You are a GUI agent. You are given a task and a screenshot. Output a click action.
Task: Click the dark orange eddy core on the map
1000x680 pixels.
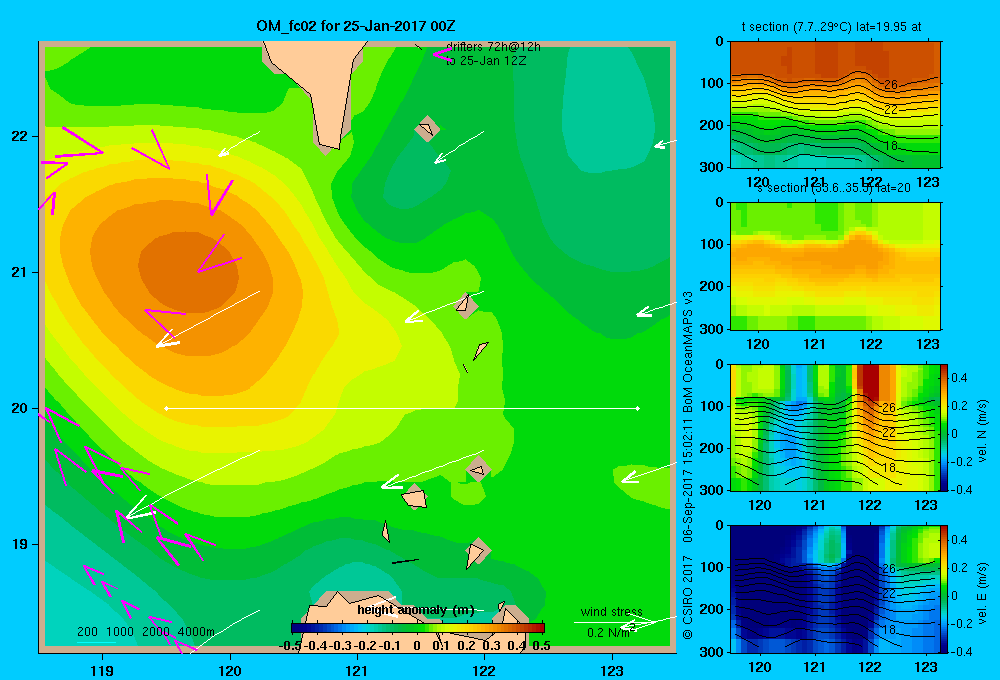pos(188,272)
